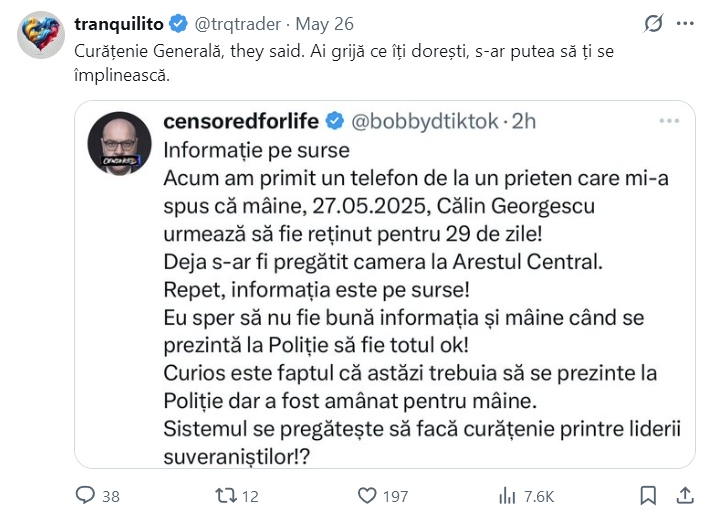View post analytics showing 7.6K views
The height and width of the screenshot is (520, 712).
point(507,496)
